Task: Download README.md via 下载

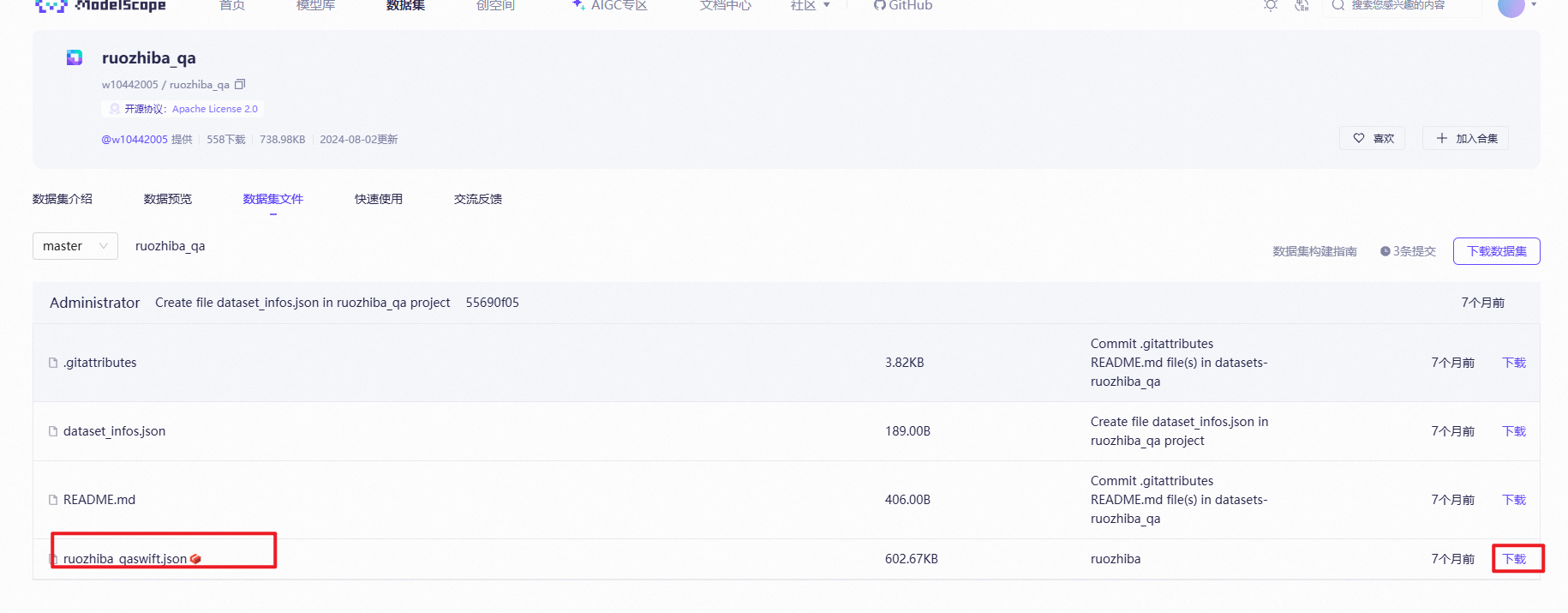Action: point(1514,500)
